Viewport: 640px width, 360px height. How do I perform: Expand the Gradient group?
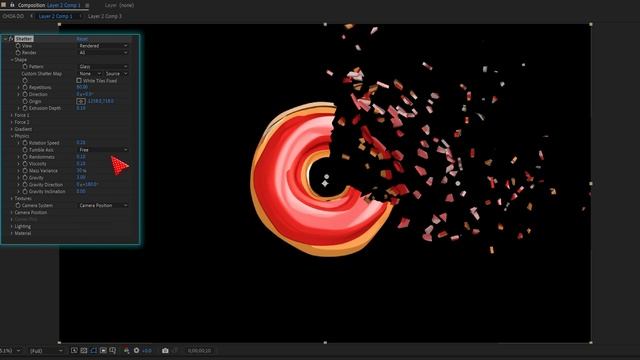coord(12,129)
